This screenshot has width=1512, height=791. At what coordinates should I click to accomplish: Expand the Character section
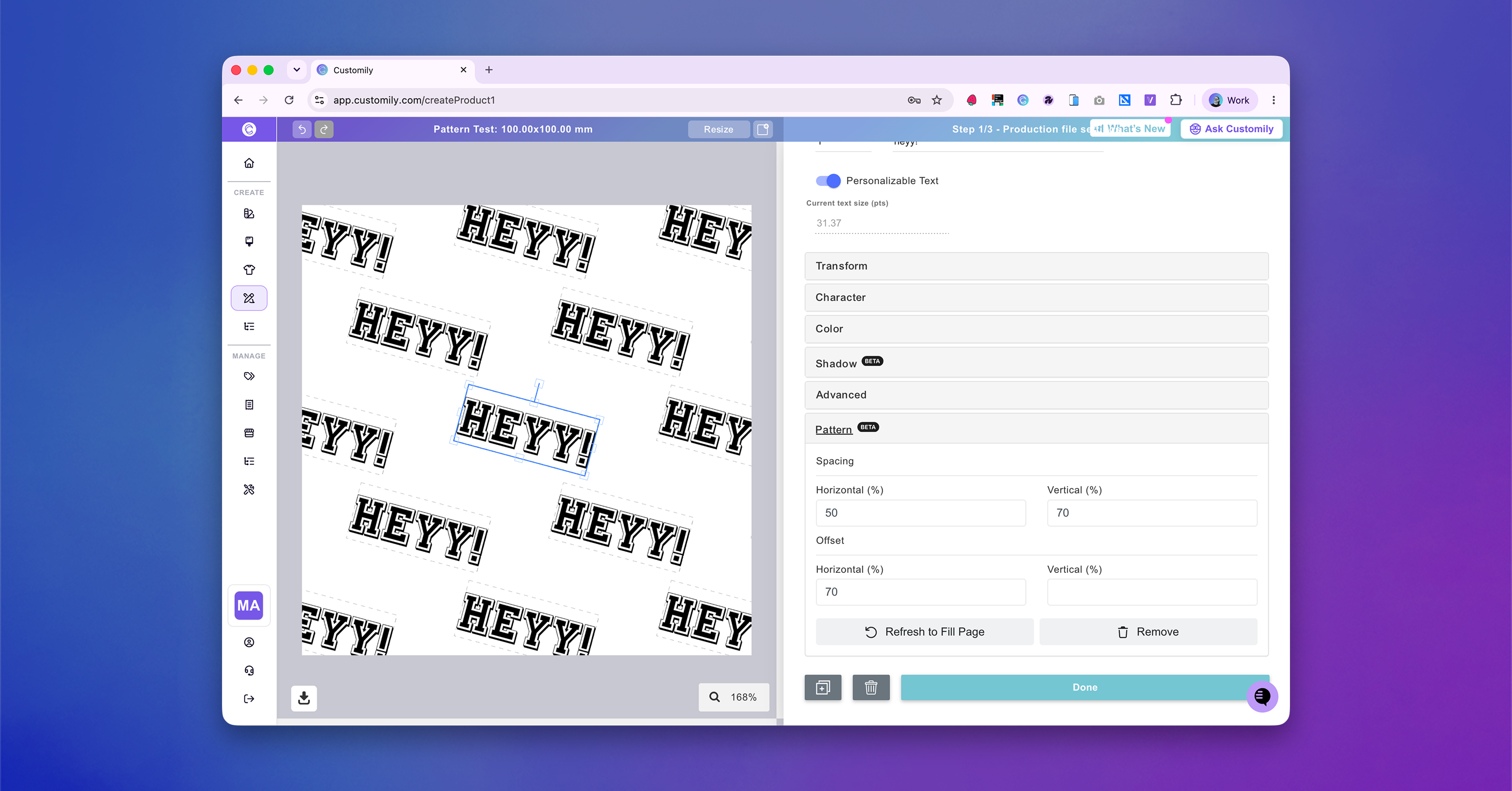(x=1036, y=298)
